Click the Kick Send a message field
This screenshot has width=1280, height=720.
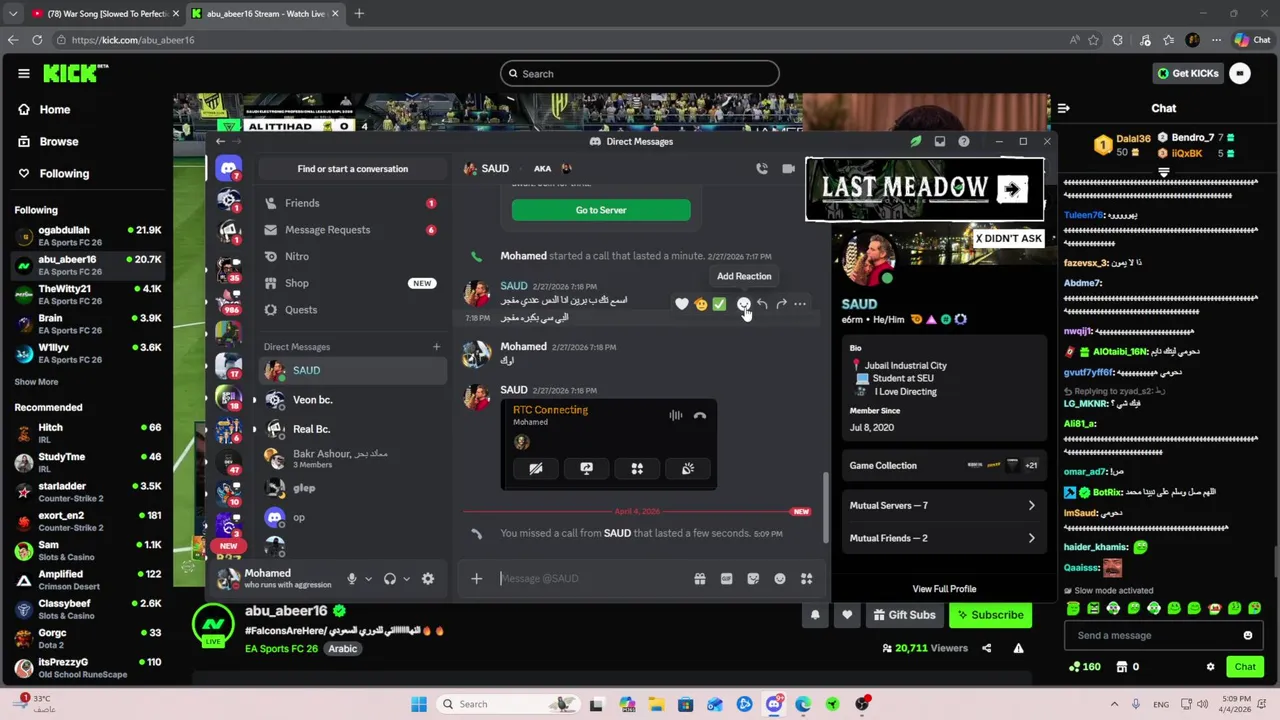click(1163, 635)
